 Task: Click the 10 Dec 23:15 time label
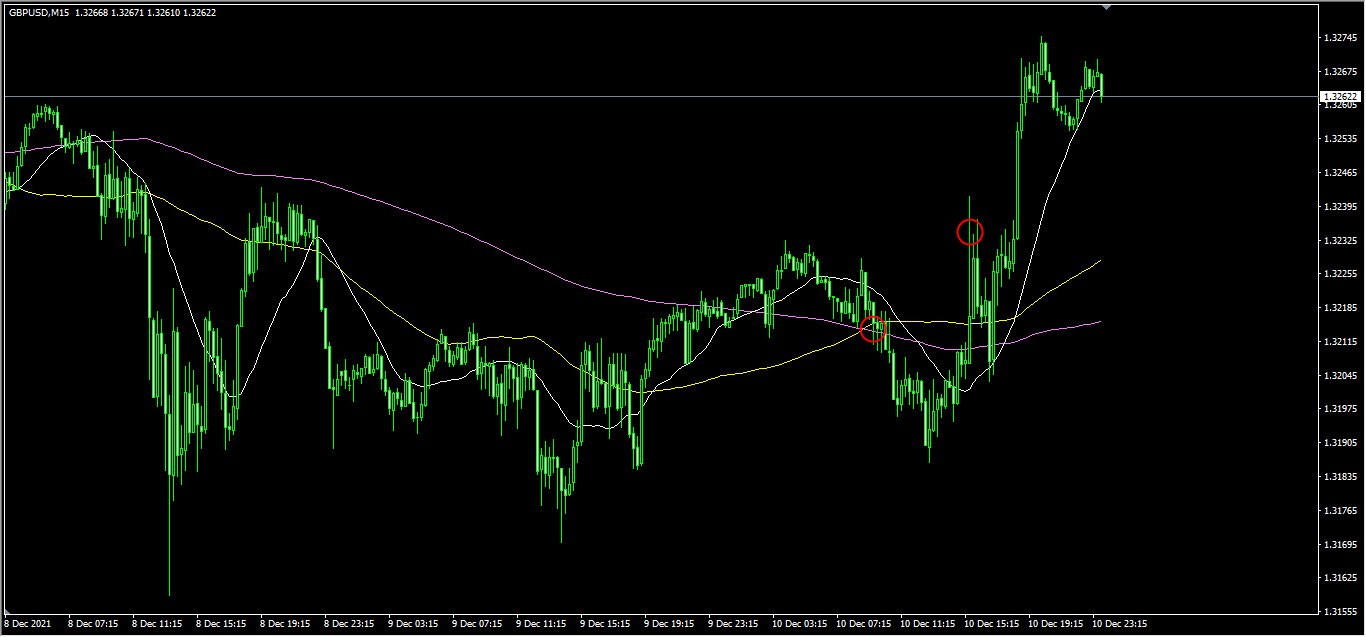coord(1120,624)
